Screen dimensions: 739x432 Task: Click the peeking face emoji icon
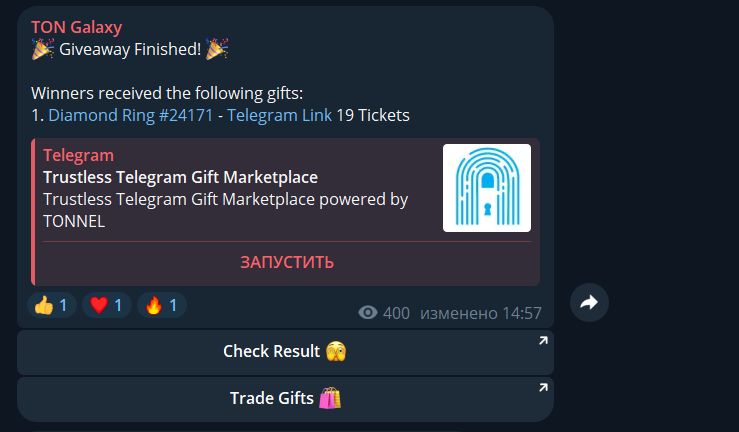tap(336, 351)
